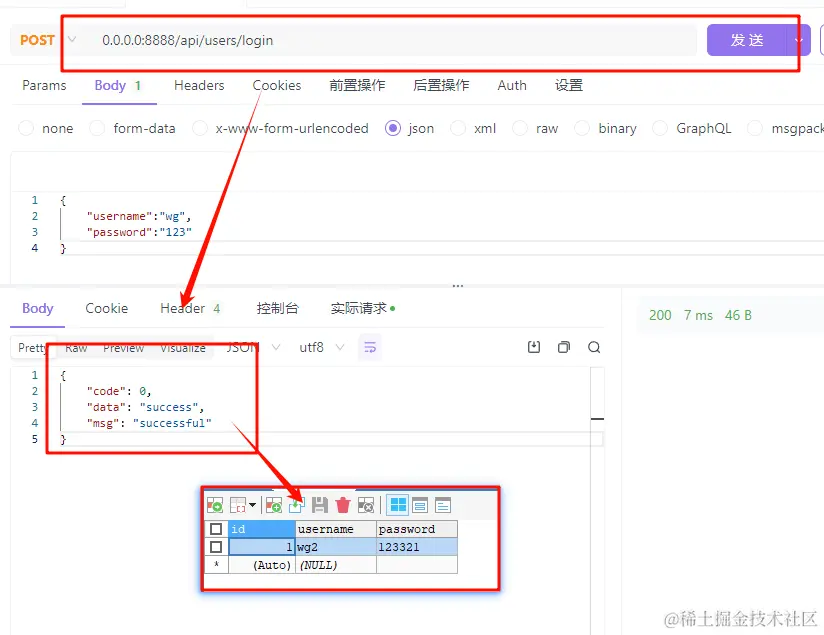Image resolution: width=824 pixels, height=635 pixels.
Task: Open the response Cookie tab
Action: 107,308
